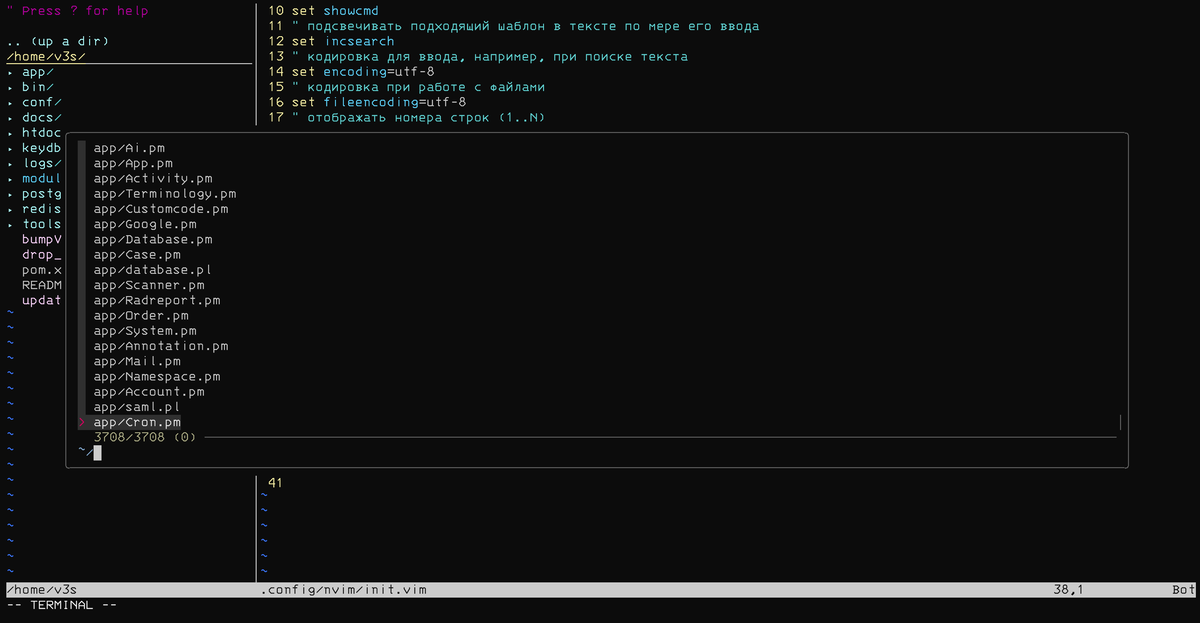Click the 3708/3708 match counter
1200x623 pixels.
145,437
